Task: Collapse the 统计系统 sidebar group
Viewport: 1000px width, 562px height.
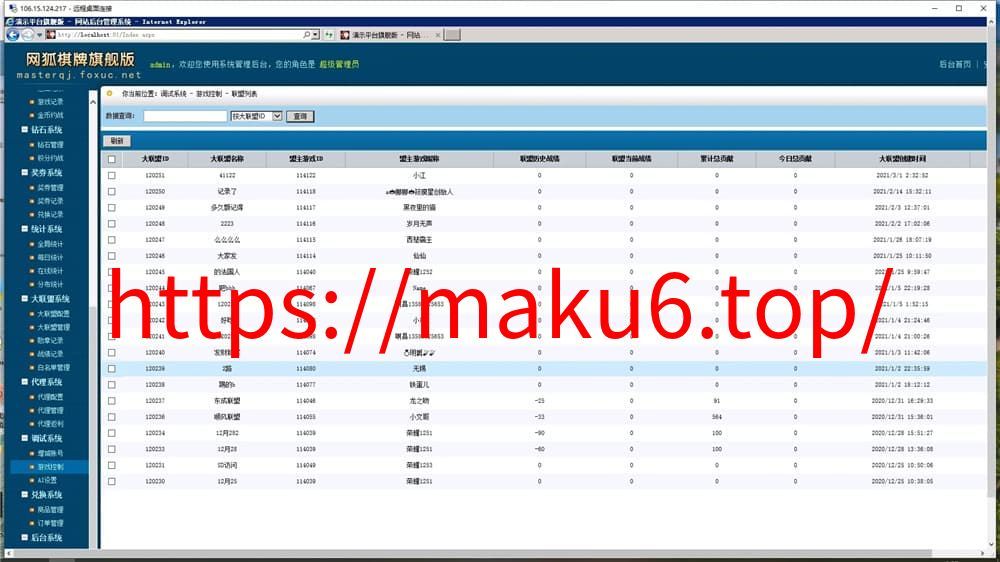Action: [24, 228]
